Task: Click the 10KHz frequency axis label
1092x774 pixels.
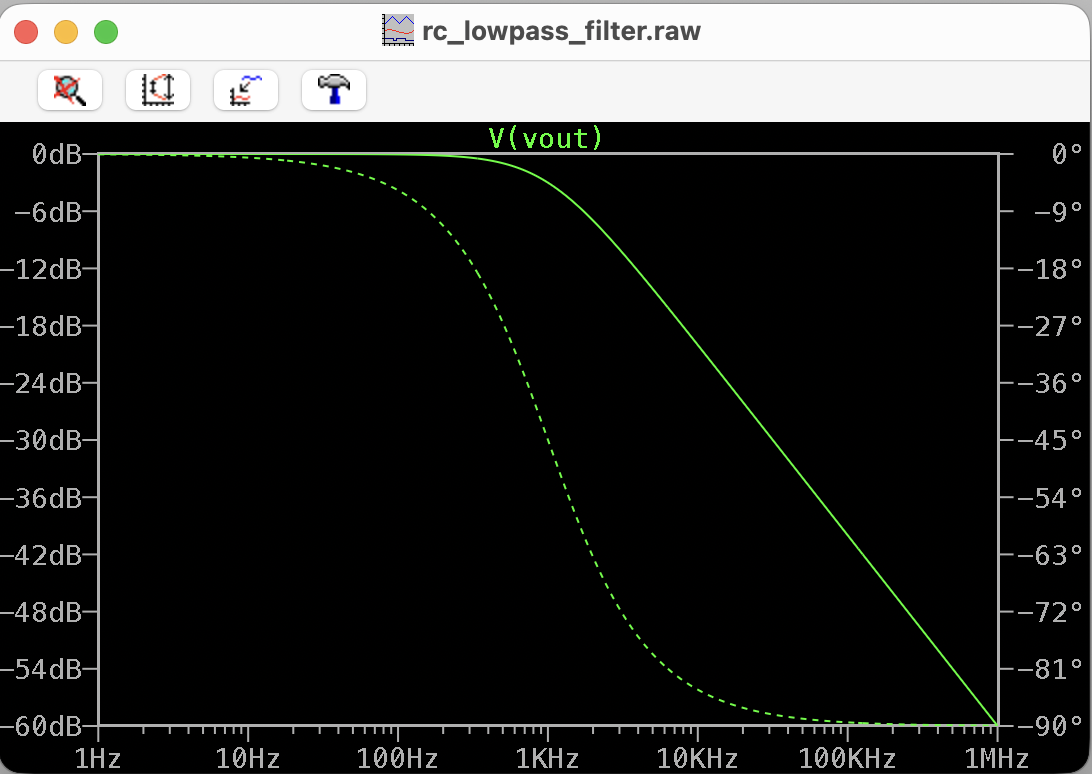Action: tap(697, 758)
